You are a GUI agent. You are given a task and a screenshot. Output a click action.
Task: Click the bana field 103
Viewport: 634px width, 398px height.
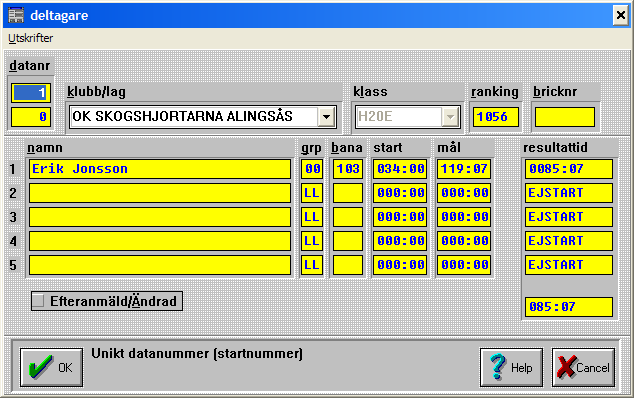coord(348,169)
